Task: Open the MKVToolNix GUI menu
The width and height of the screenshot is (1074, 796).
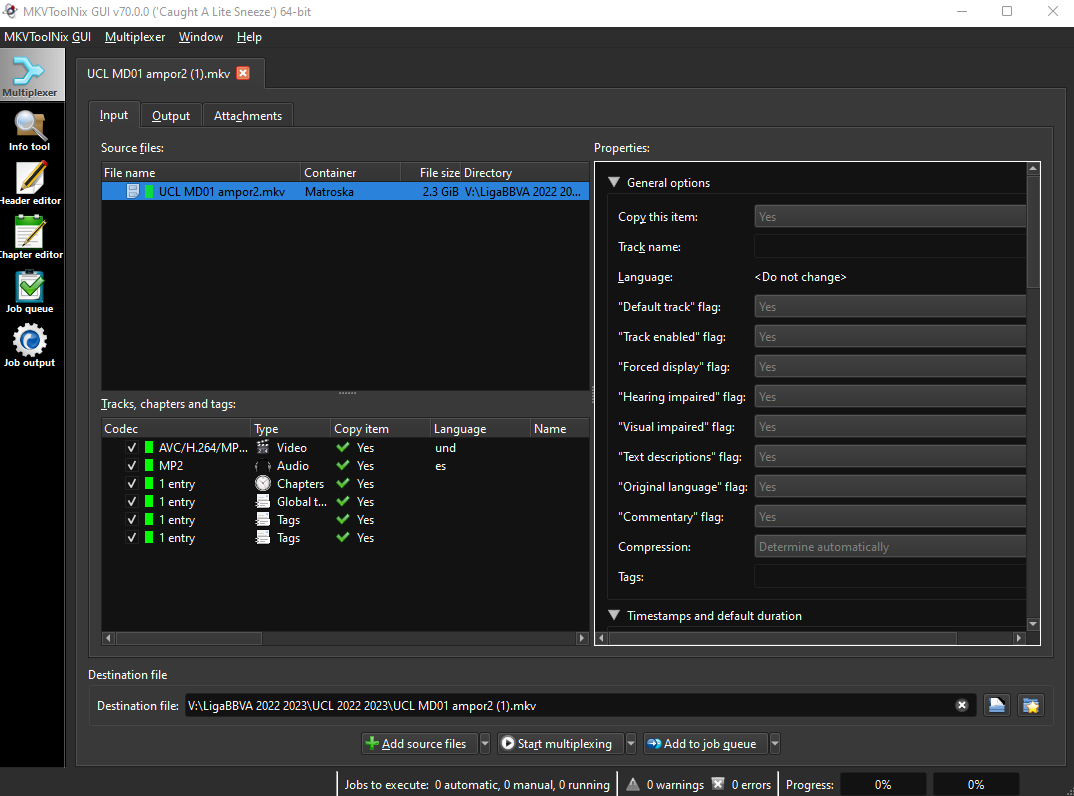Action: (x=47, y=37)
